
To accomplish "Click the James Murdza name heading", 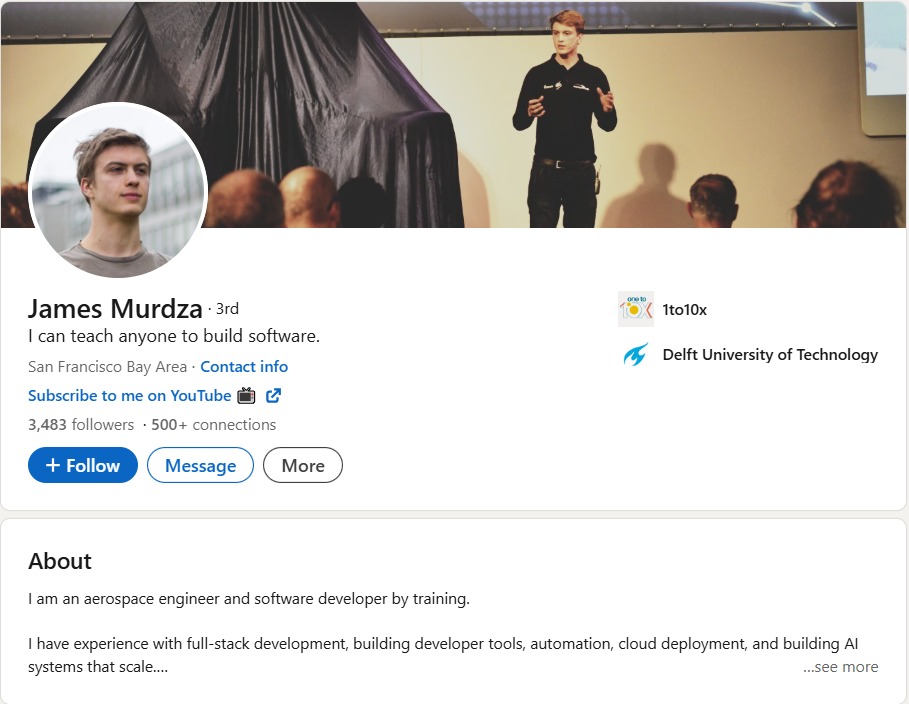I will pos(114,308).
